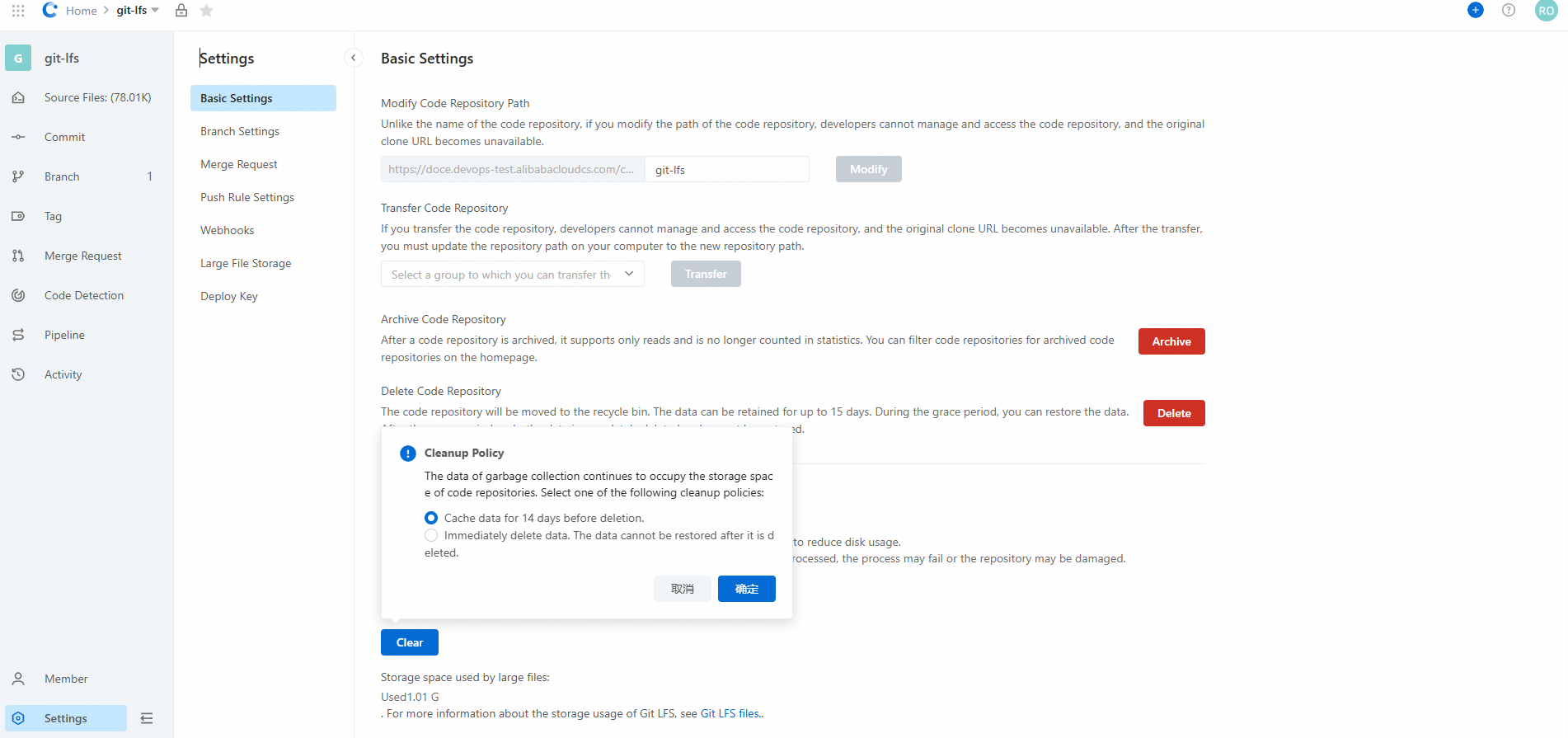Click the RO user avatar

click(1546, 11)
